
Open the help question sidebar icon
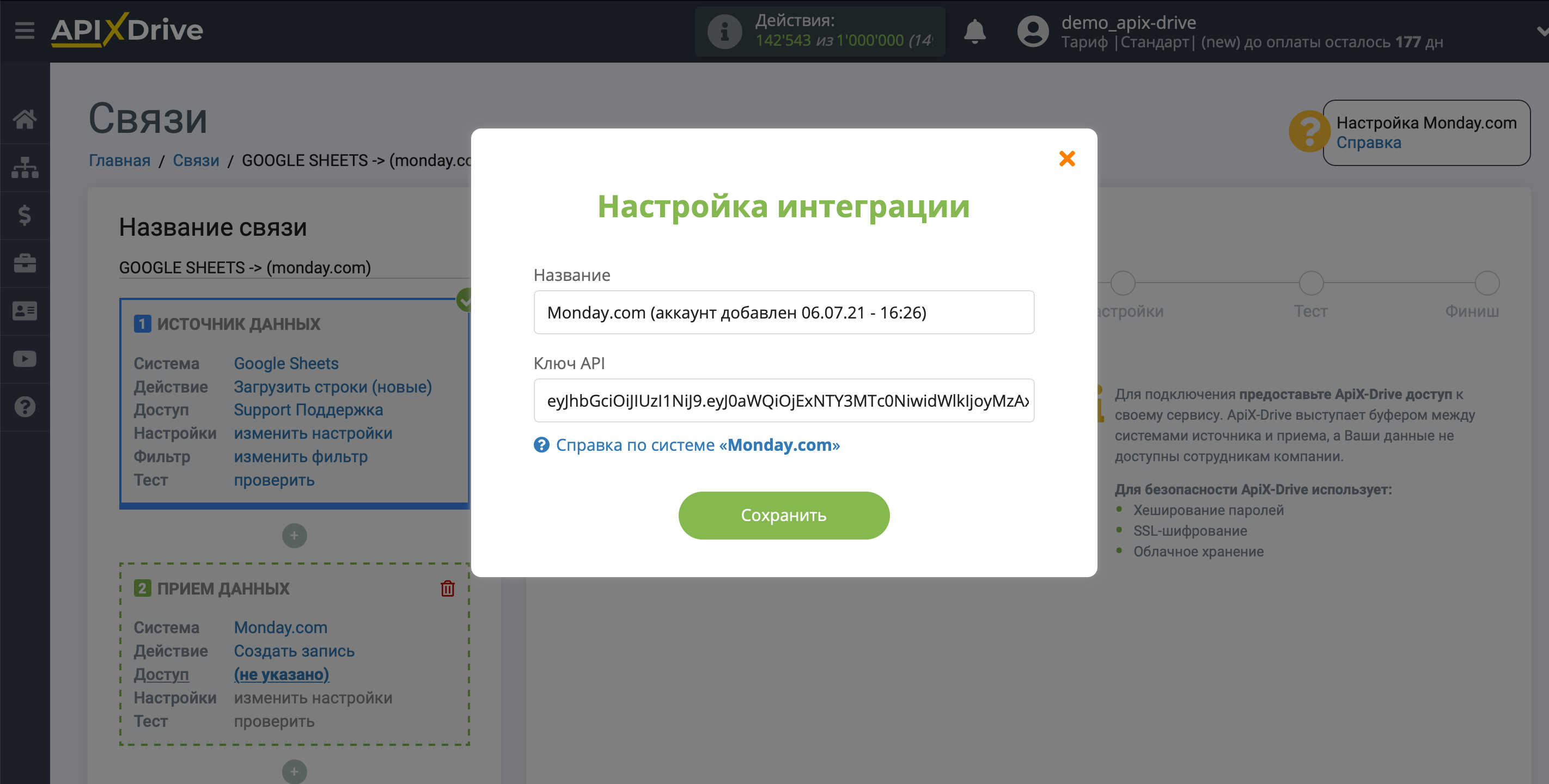(25, 407)
